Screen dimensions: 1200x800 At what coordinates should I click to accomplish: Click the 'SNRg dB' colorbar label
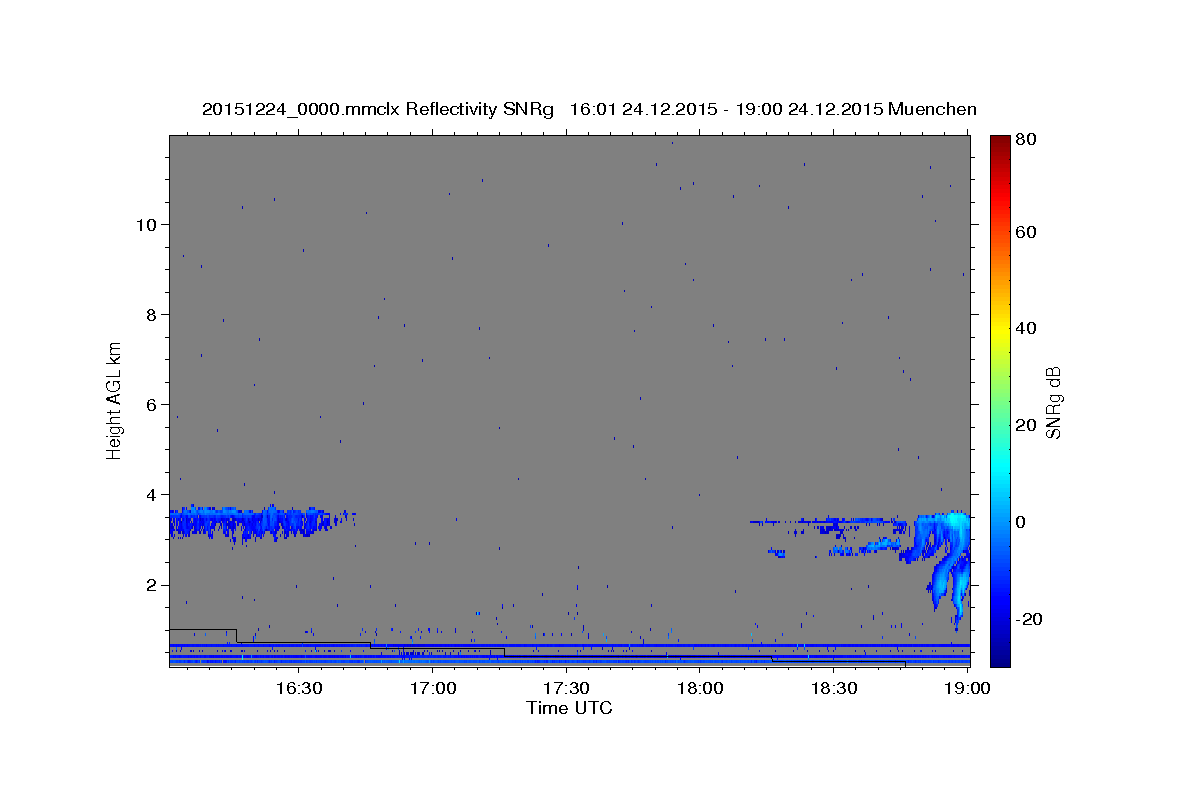pyautogui.click(x=1053, y=402)
